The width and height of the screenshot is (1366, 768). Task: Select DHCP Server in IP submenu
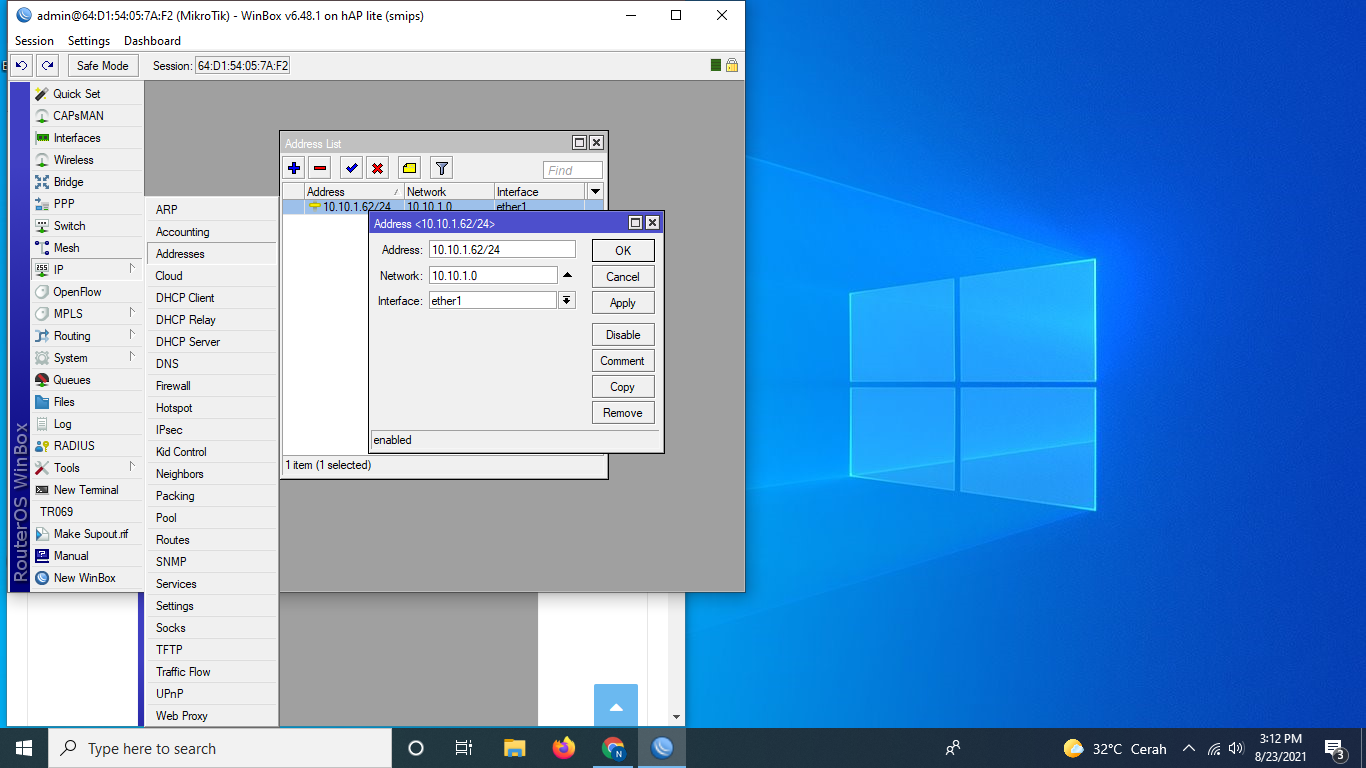(x=212, y=341)
